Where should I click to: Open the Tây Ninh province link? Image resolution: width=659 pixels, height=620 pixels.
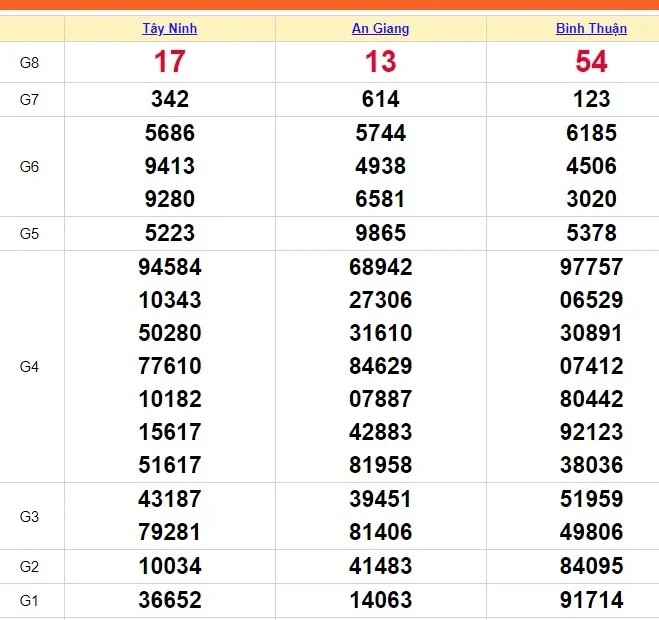point(169,29)
